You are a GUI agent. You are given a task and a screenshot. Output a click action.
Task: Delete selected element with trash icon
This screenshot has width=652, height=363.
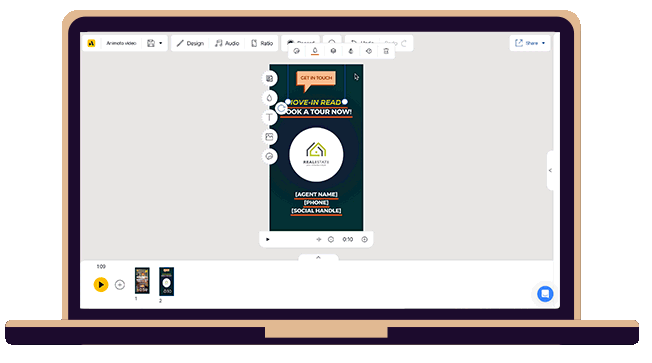tap(386, 51)
